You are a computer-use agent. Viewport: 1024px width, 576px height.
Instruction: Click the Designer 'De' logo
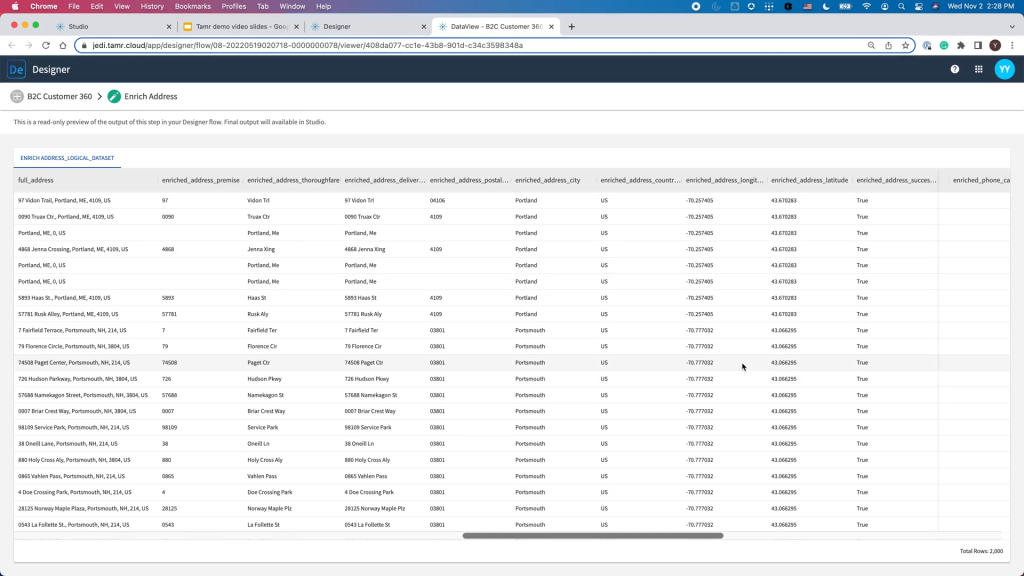(16, 69)
